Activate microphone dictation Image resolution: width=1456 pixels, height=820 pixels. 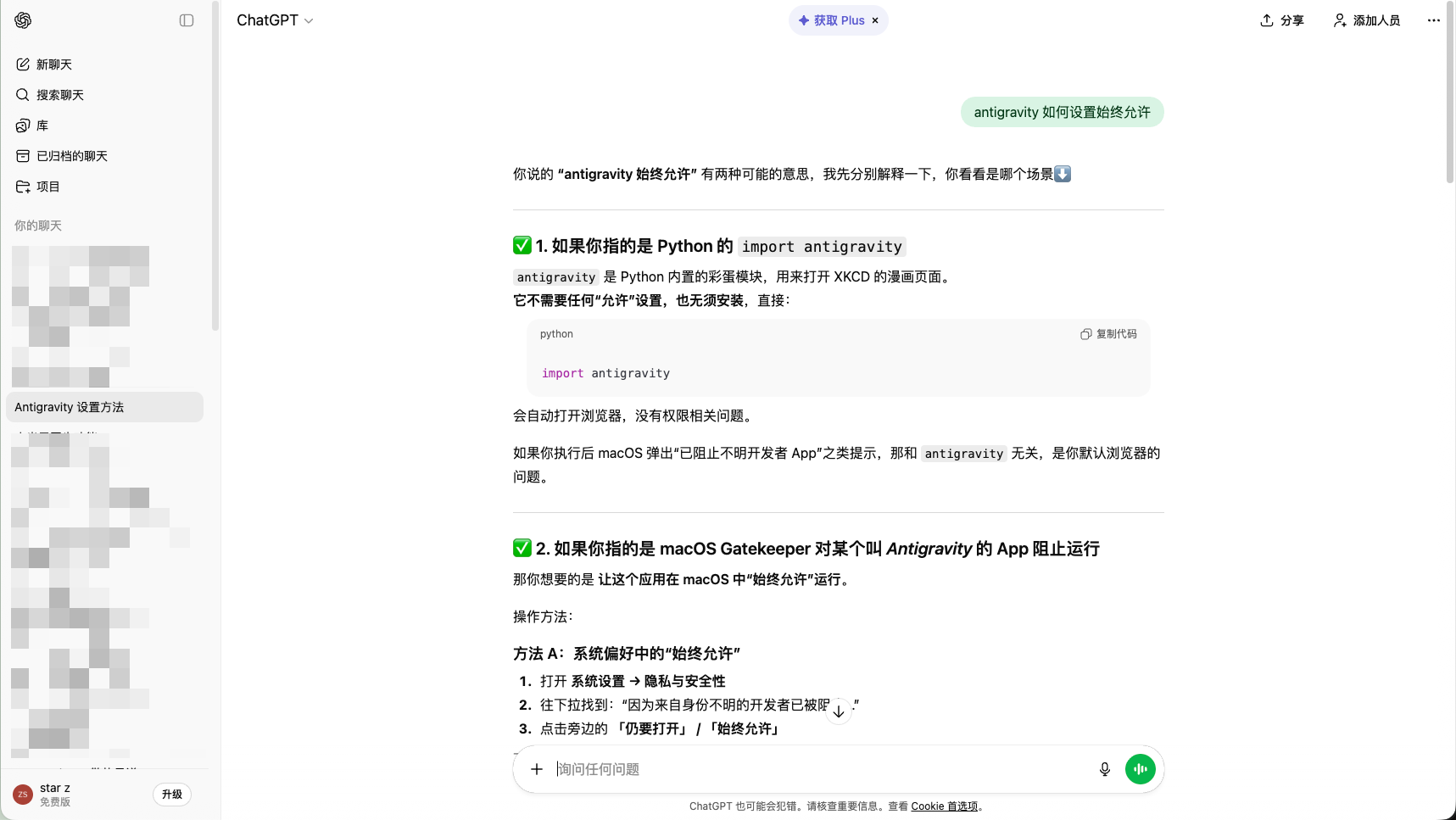[1104, 769]
